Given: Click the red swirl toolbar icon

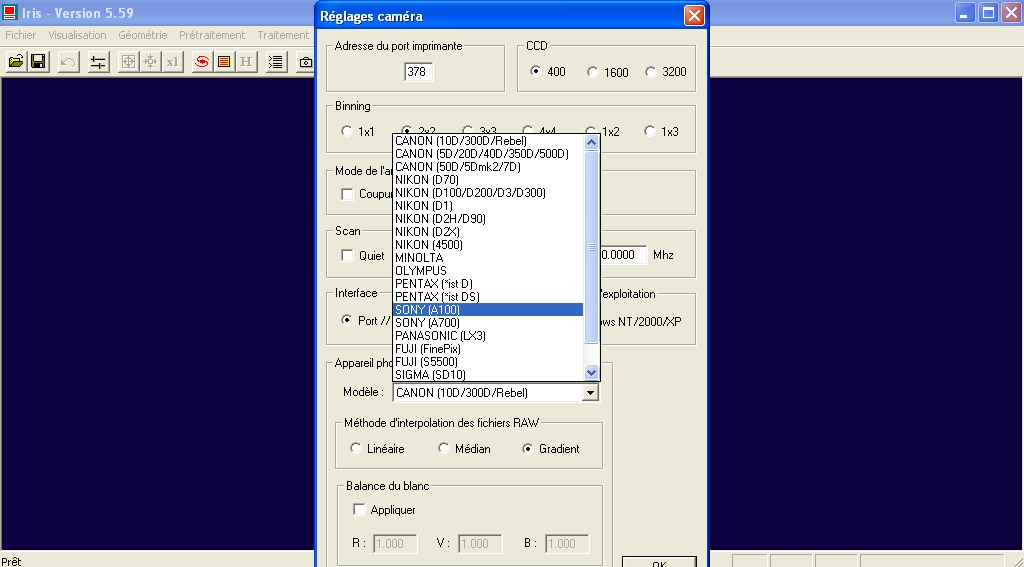Looking at the screenshot, I should click(x=202, y=61).
